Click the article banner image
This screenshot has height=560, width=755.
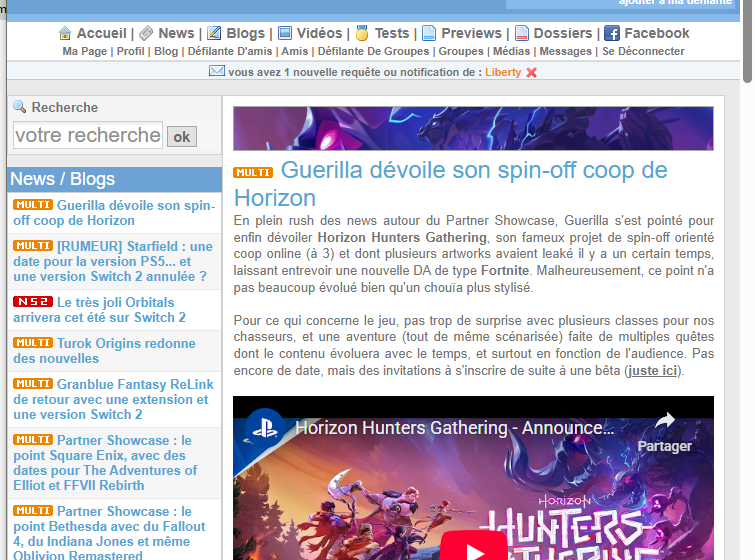(473, 129)
